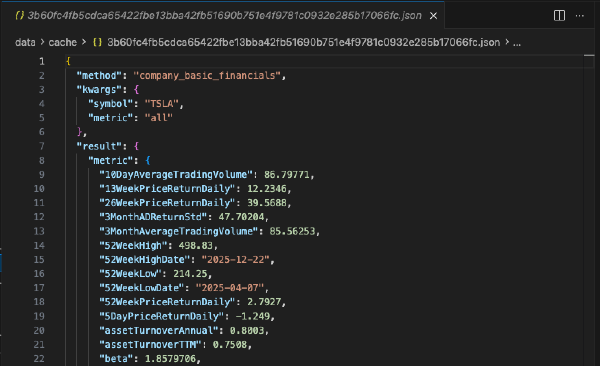
Task: Click the value 85.56253
Action: click(x=292, y=231)
